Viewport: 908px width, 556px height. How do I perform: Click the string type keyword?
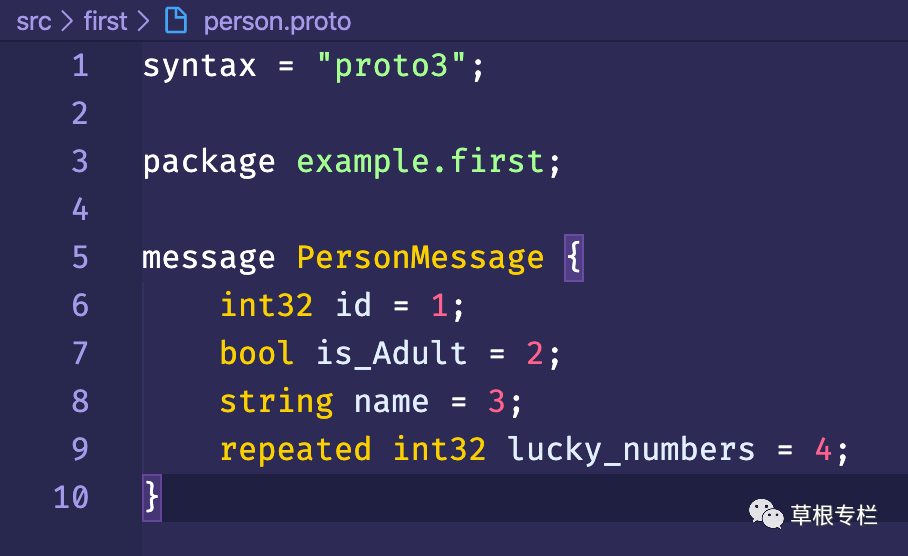[x=277, y=402]
